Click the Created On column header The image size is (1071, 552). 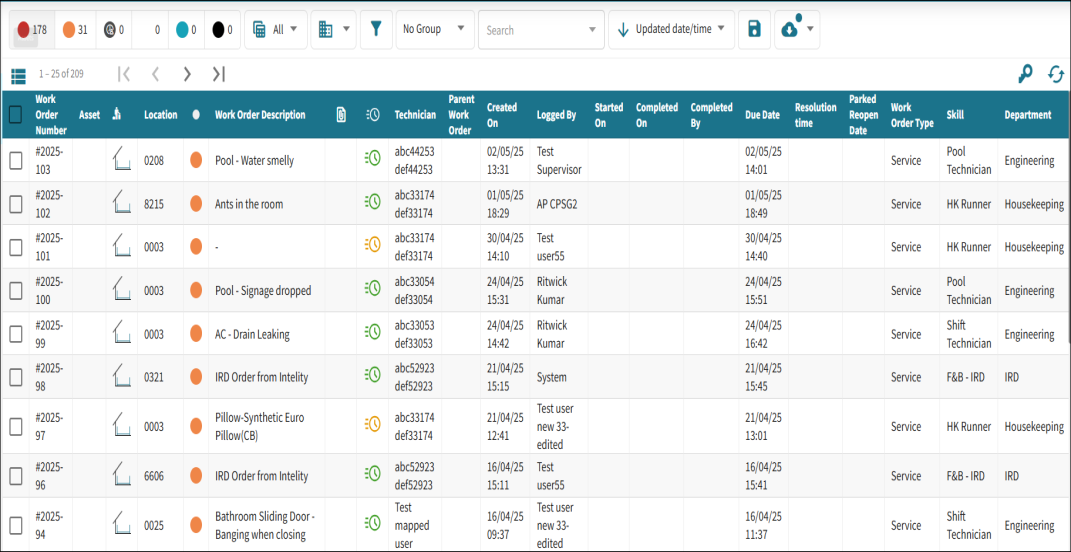coord(502,115)
